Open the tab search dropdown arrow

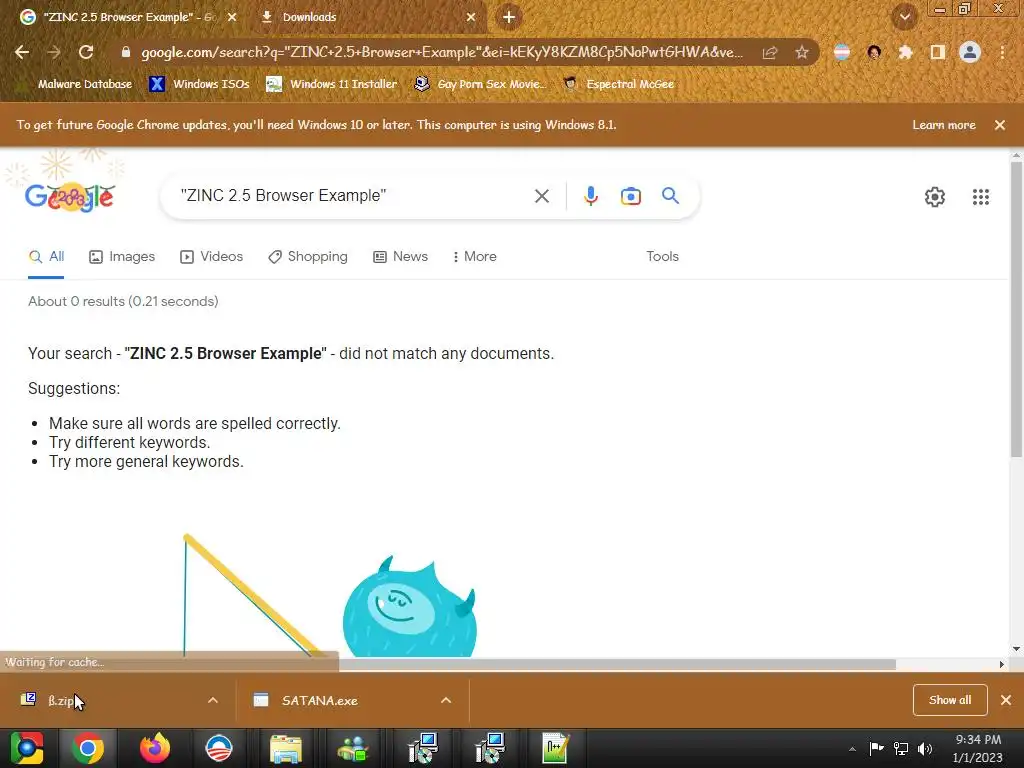[904, 17]
